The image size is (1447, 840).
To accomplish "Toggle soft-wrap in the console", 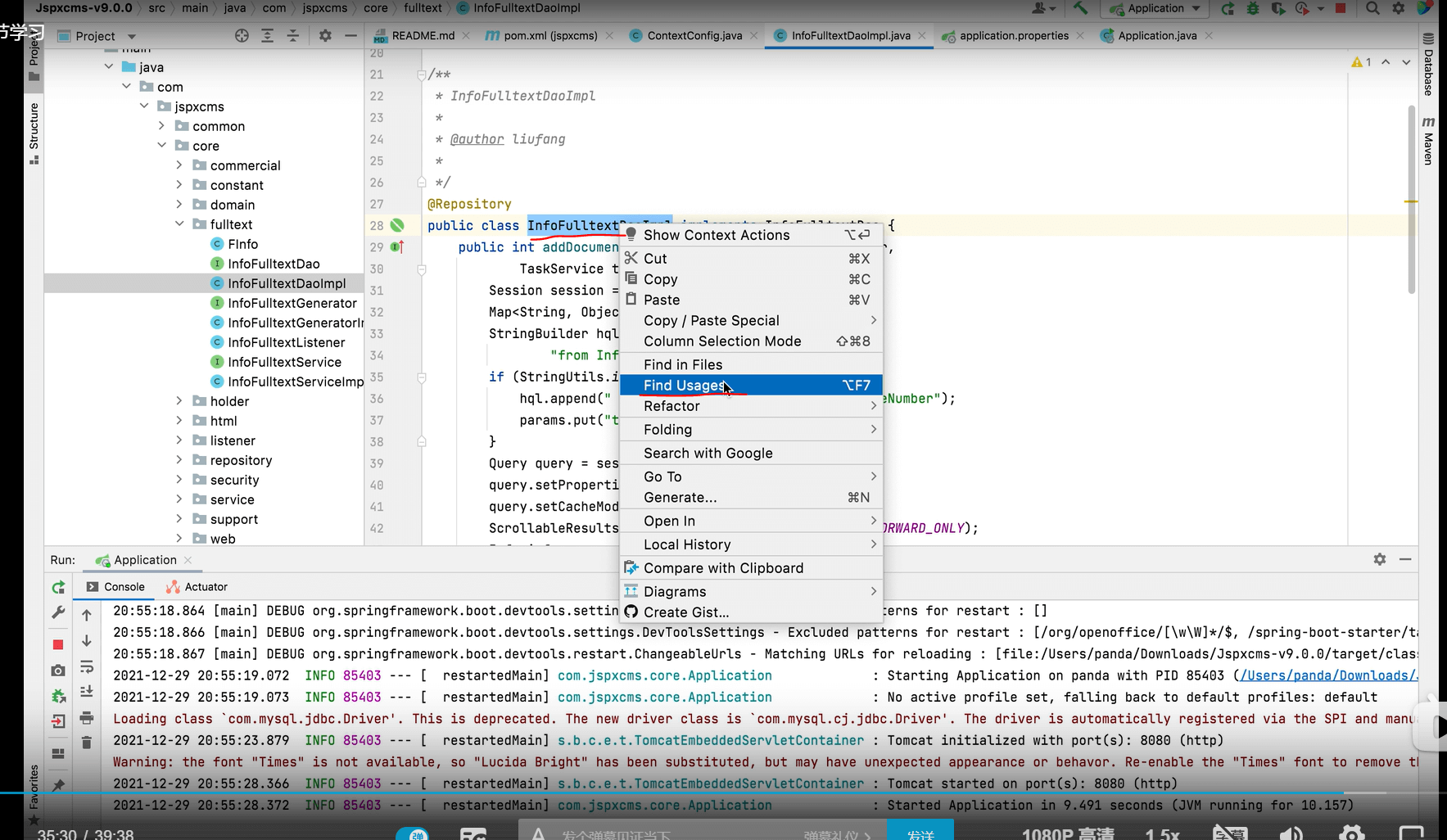I will click(x=87, y=667).
